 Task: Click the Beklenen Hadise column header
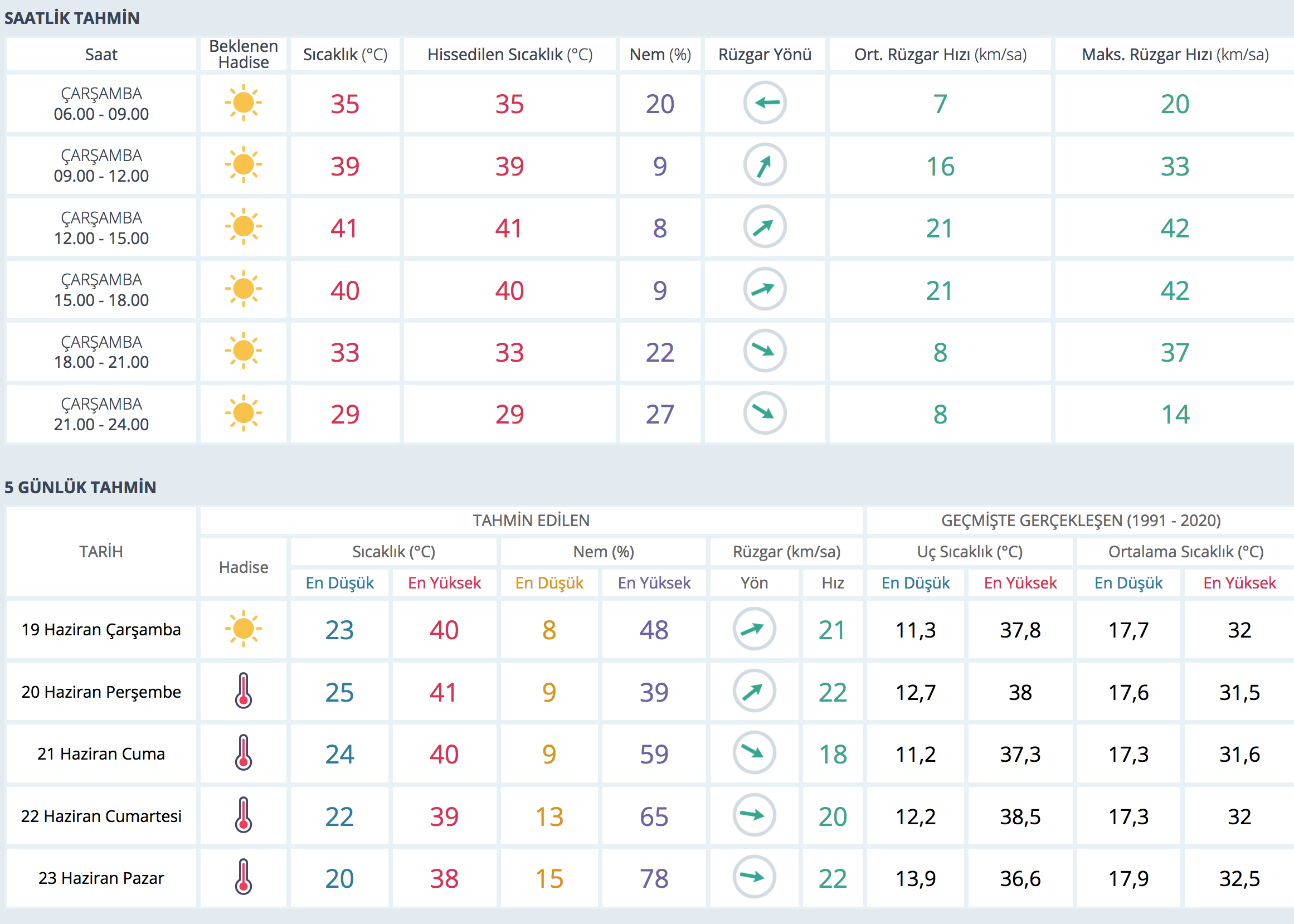click(x=244, y=55)
